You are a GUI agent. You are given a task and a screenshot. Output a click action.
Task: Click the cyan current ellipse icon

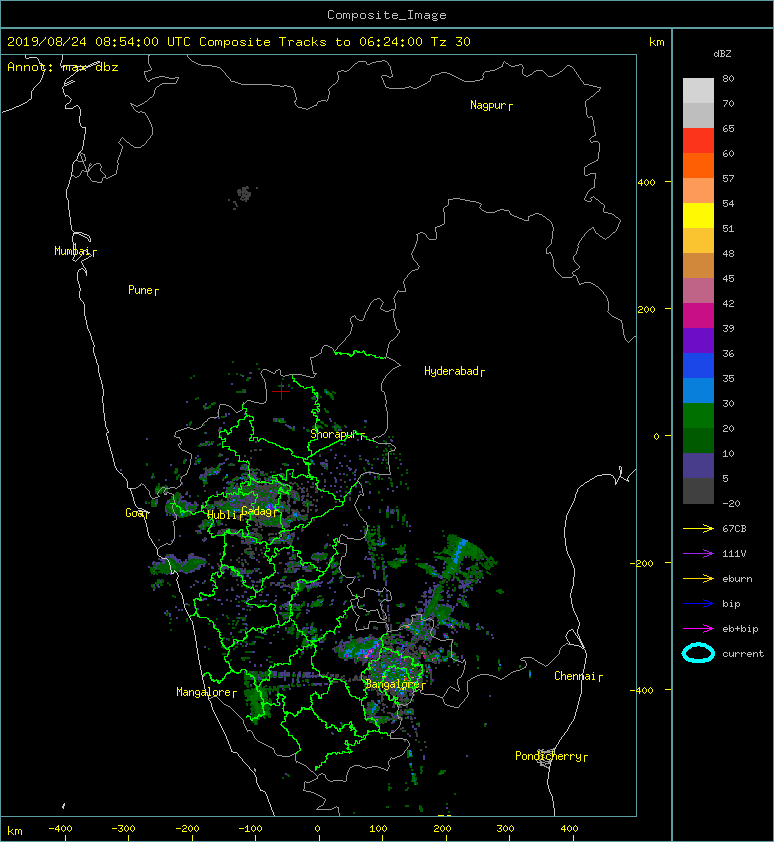pyautogui.click(x=698, y=653)
